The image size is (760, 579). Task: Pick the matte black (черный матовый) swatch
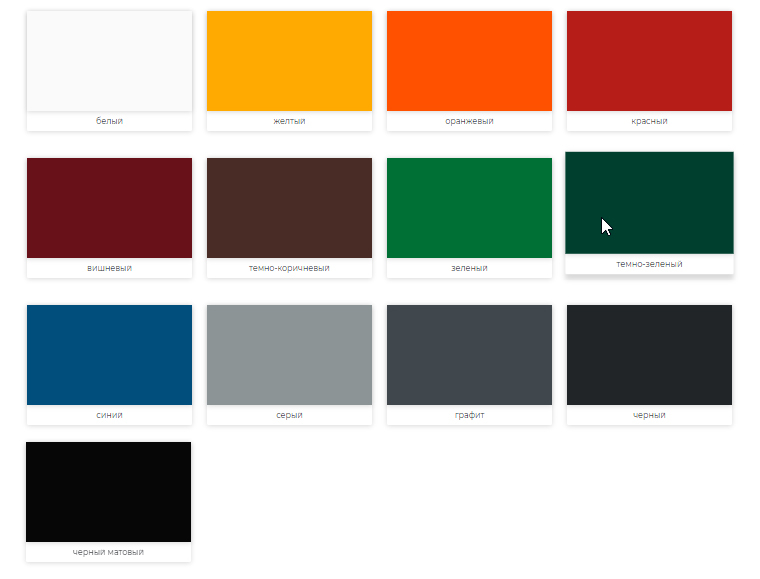(x=109, y=492)
